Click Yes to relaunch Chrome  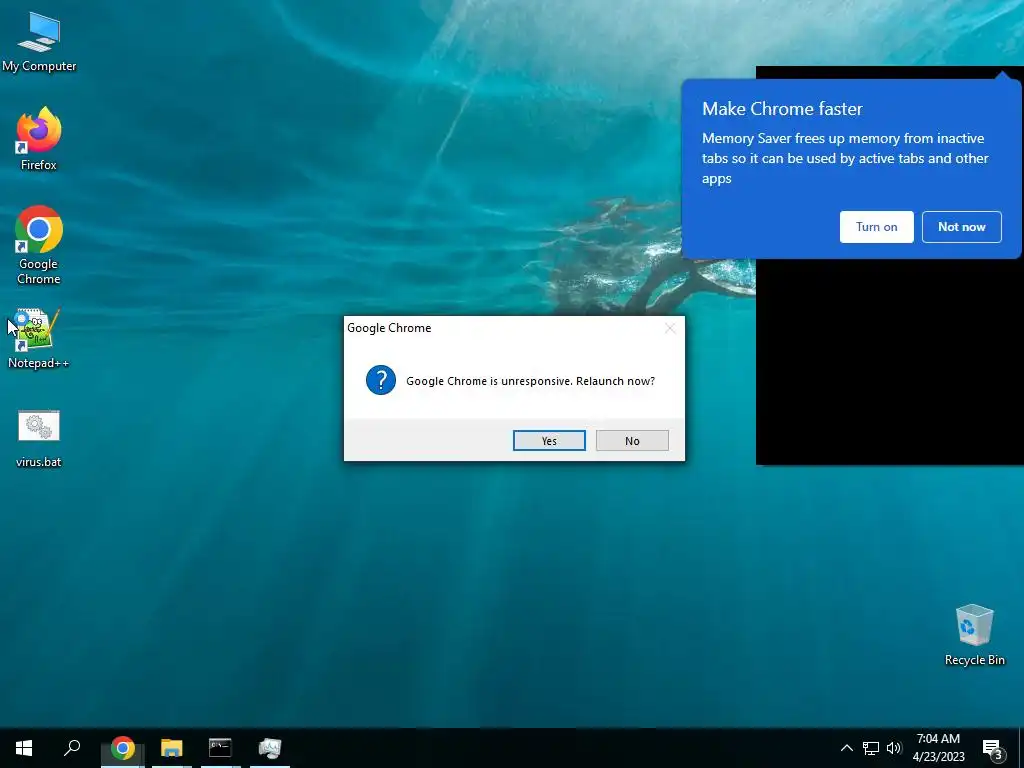tap(549, 441)
